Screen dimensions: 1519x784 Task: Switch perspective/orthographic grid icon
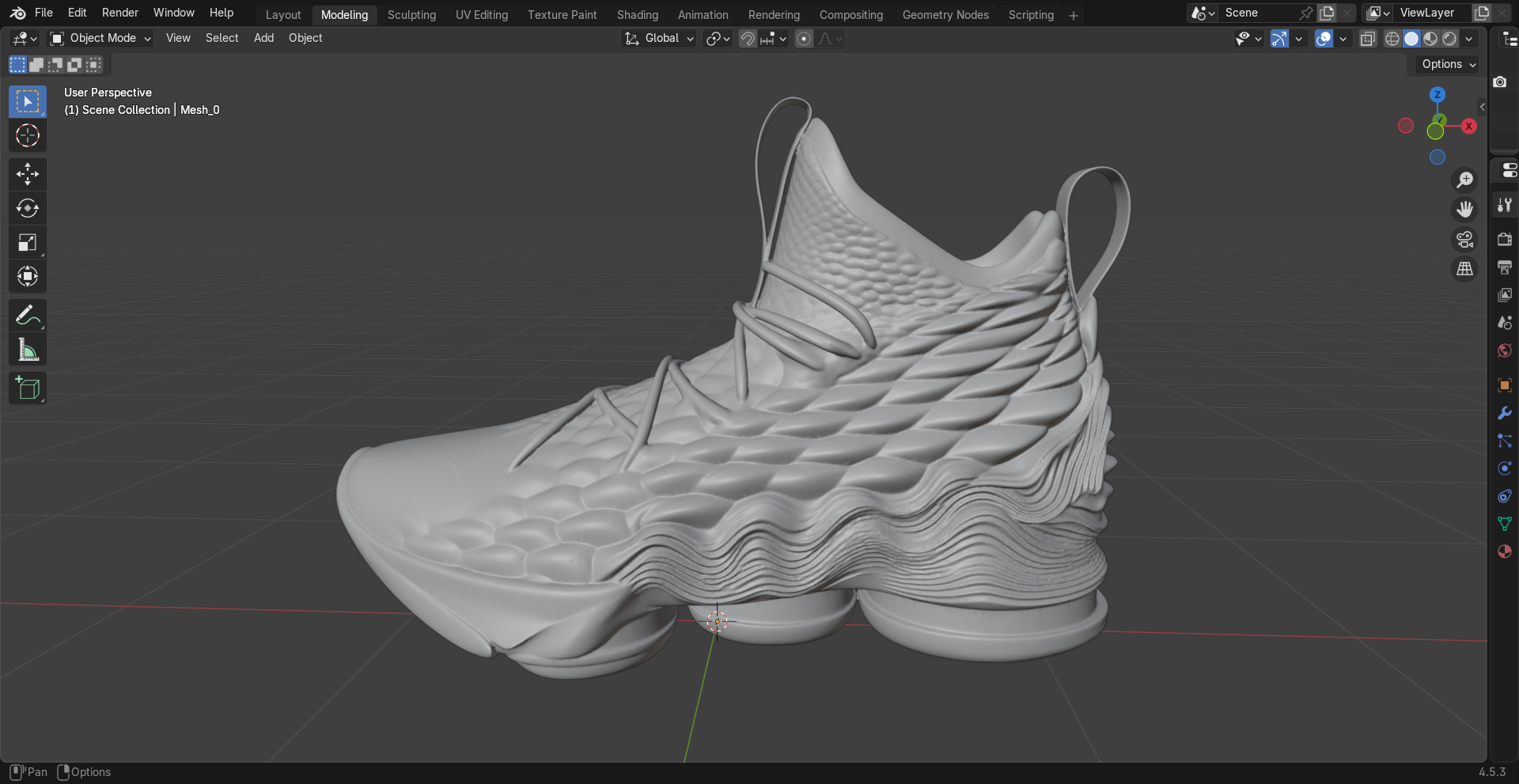pos(1465,269)
